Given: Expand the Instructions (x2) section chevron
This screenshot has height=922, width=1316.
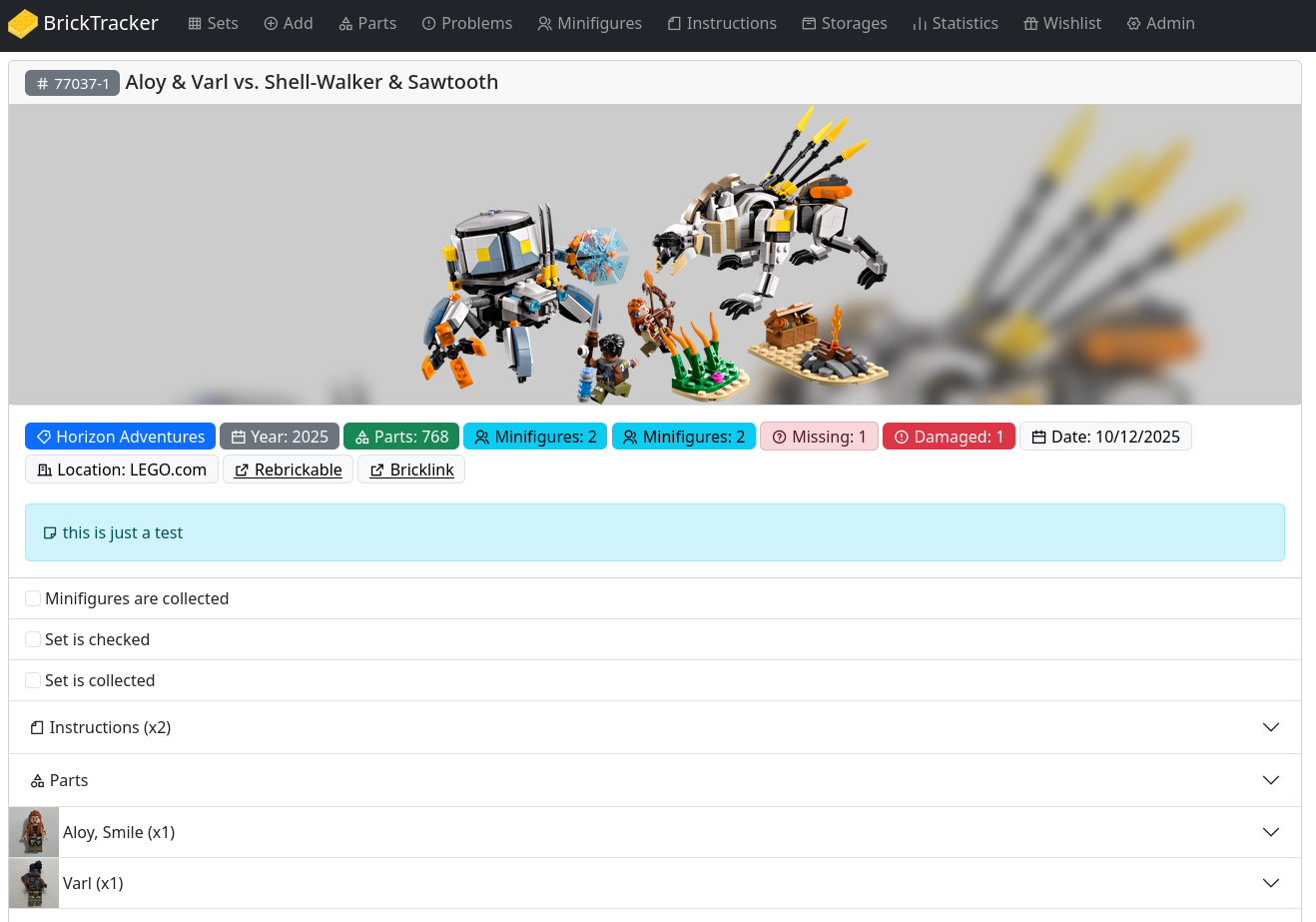Looking at the screenshot, I should [1271, 727].
